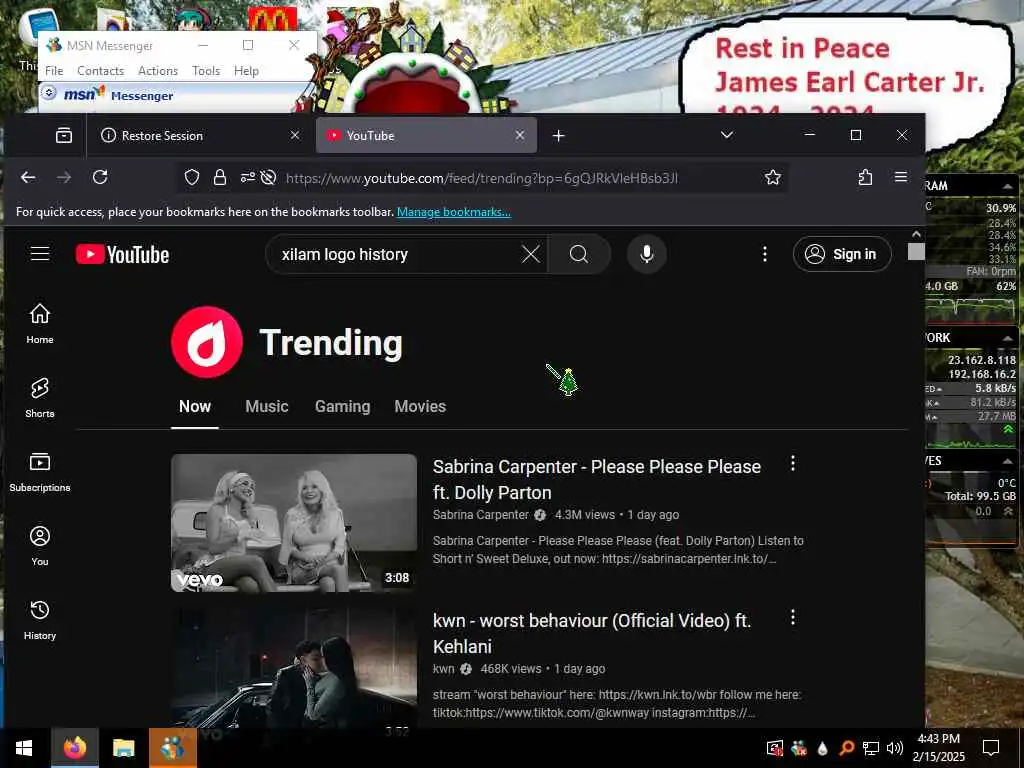Reload the page with the refresh icon

[x=100, y=178]
